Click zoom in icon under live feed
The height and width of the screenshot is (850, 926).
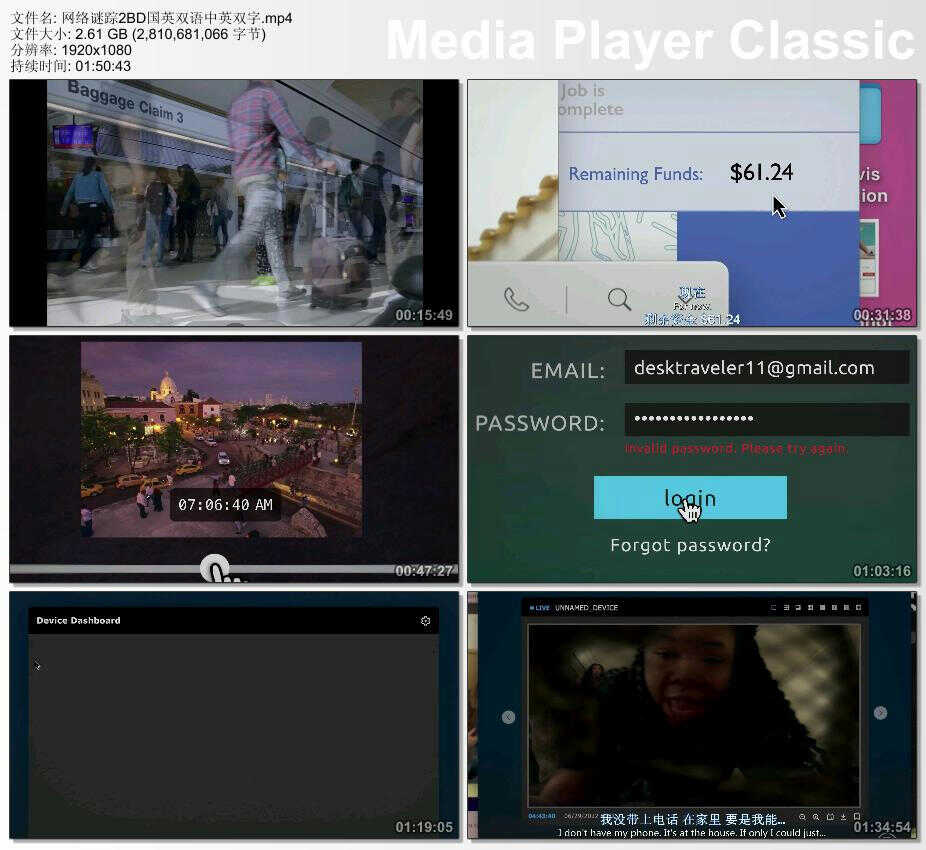click(816, 817)
